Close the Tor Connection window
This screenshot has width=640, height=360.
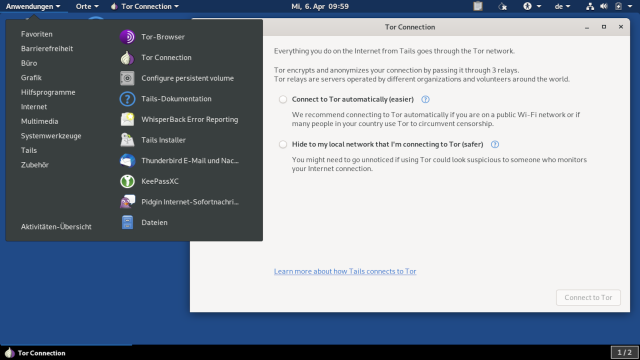pos(621,27)
